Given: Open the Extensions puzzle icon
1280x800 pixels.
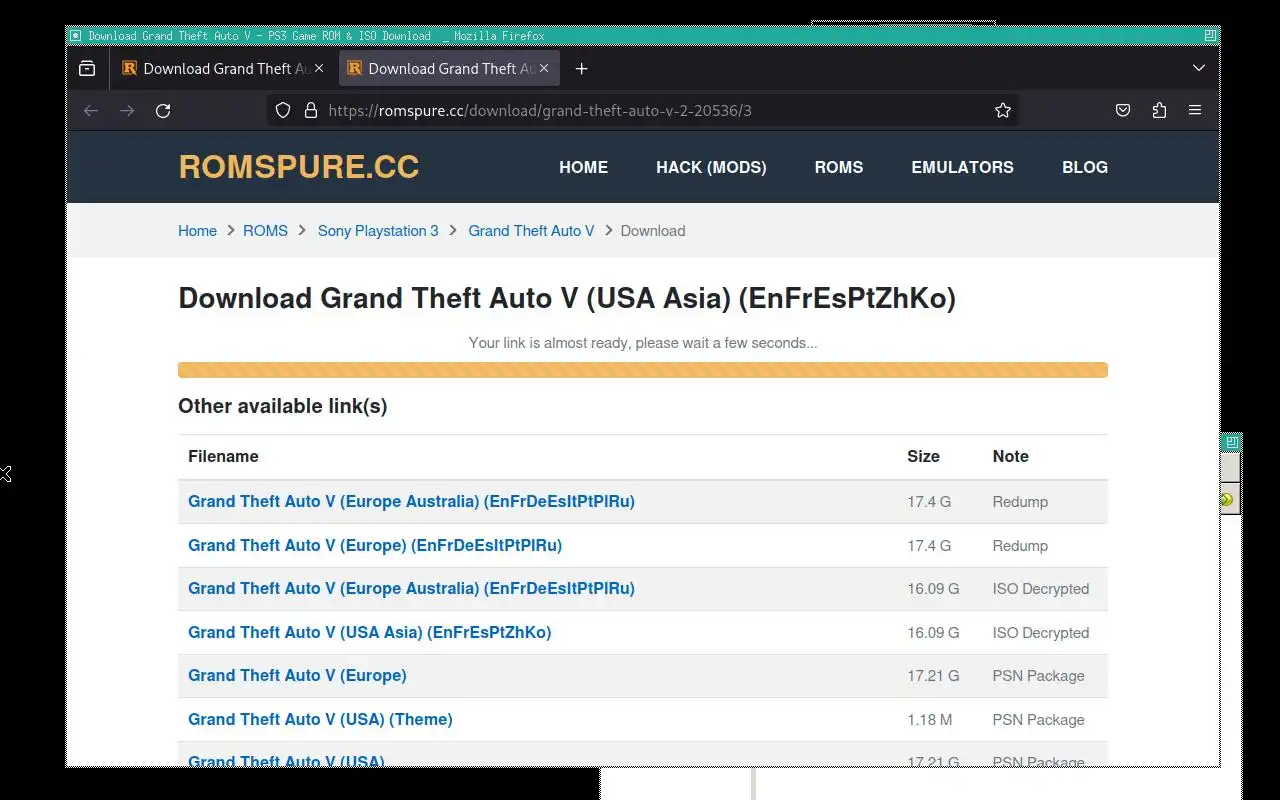Looking at the screenshot, I should [x=1159, y=111].
